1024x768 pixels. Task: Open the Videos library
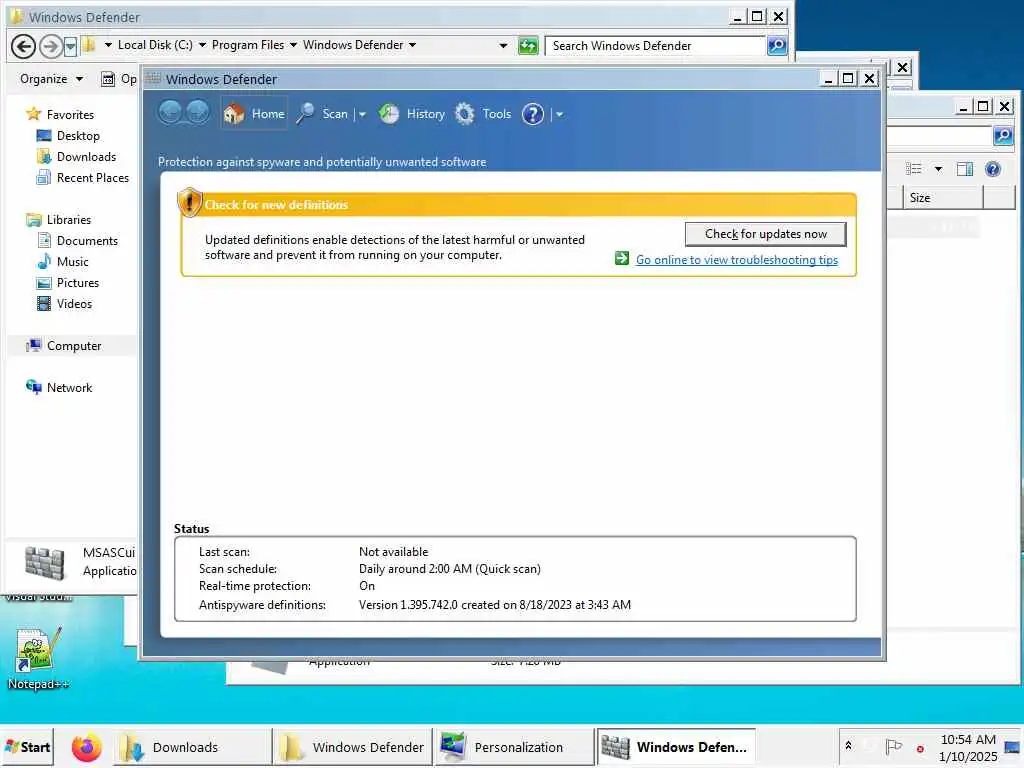click(74, 304)
